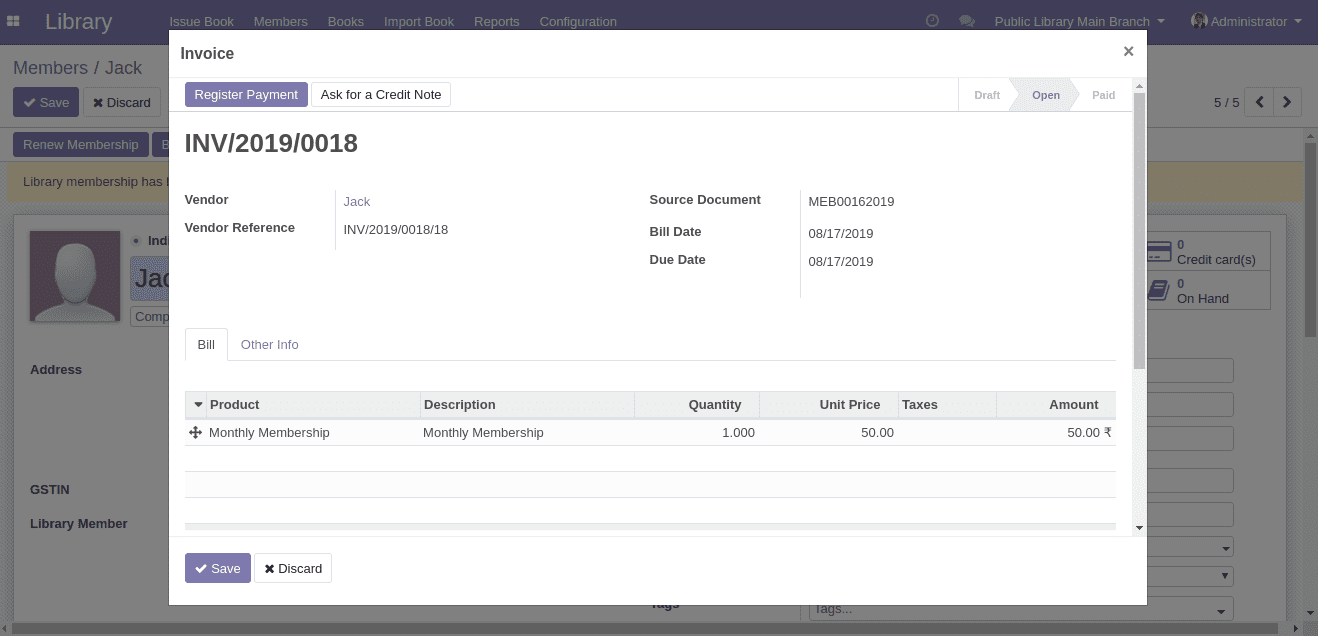Click the Draft status stage
The width and height of the screenshot is (1318, 636).
[x=987, y=95]
